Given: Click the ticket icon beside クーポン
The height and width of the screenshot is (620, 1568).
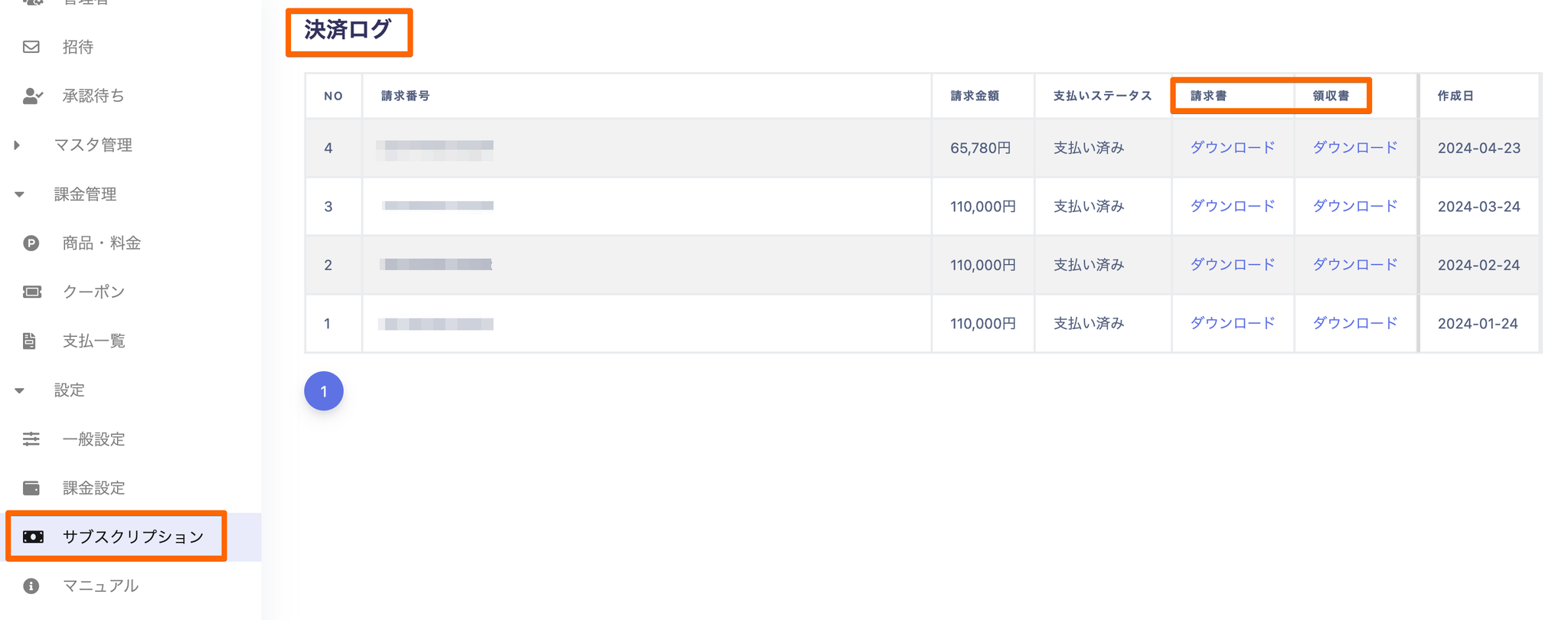Looking at the screenshot, I should [x=32, y=292].
